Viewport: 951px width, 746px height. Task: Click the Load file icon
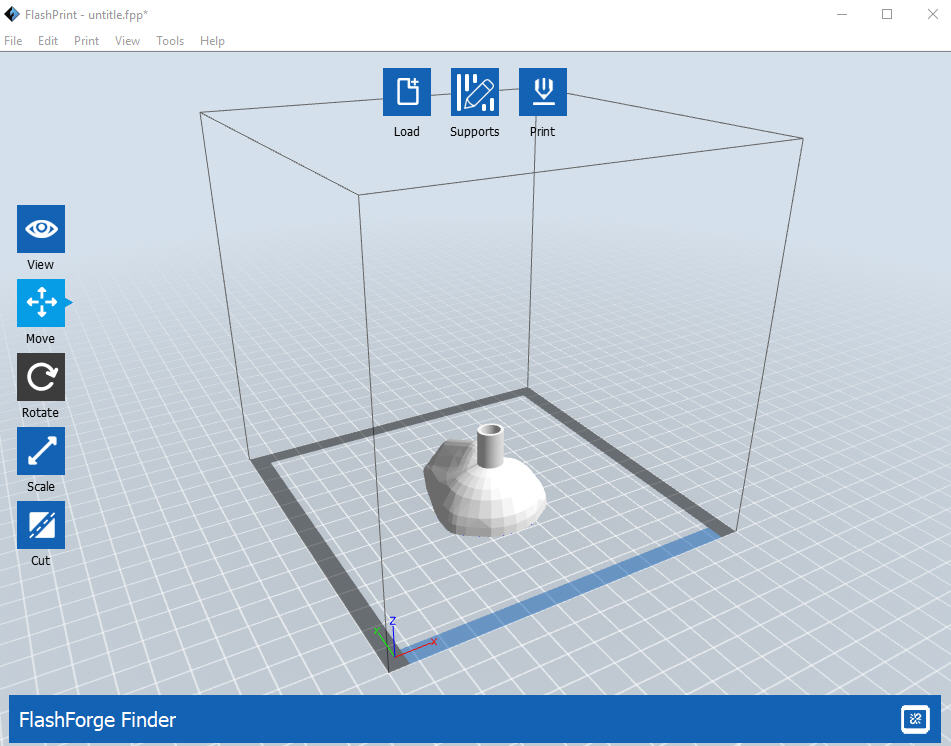coord(407,92)
